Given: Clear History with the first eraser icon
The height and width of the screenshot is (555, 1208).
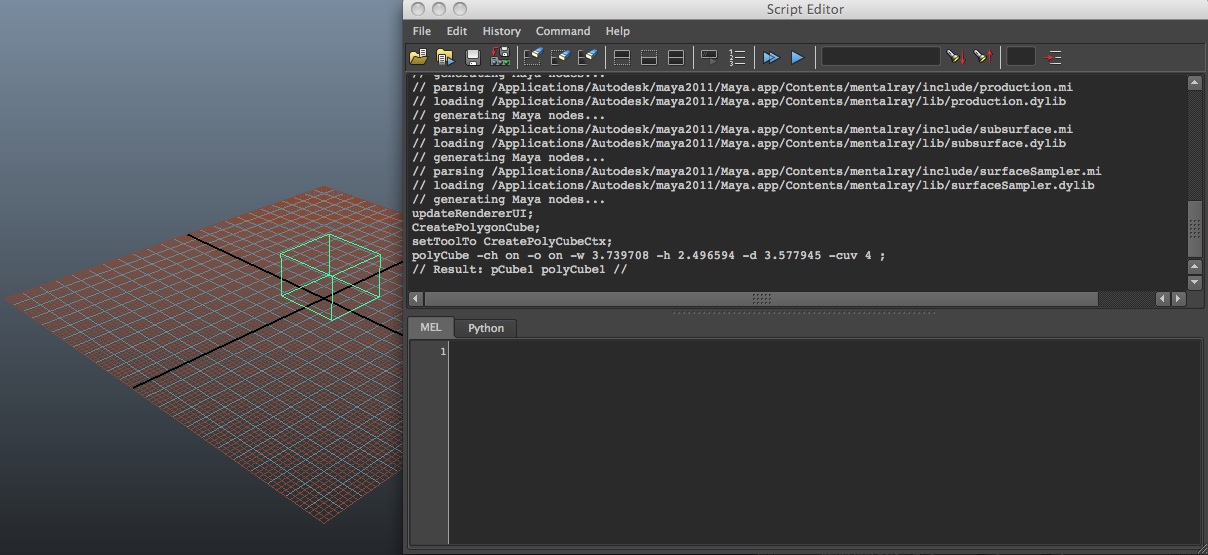Looking at the screenshot, I should coord(533,57).
